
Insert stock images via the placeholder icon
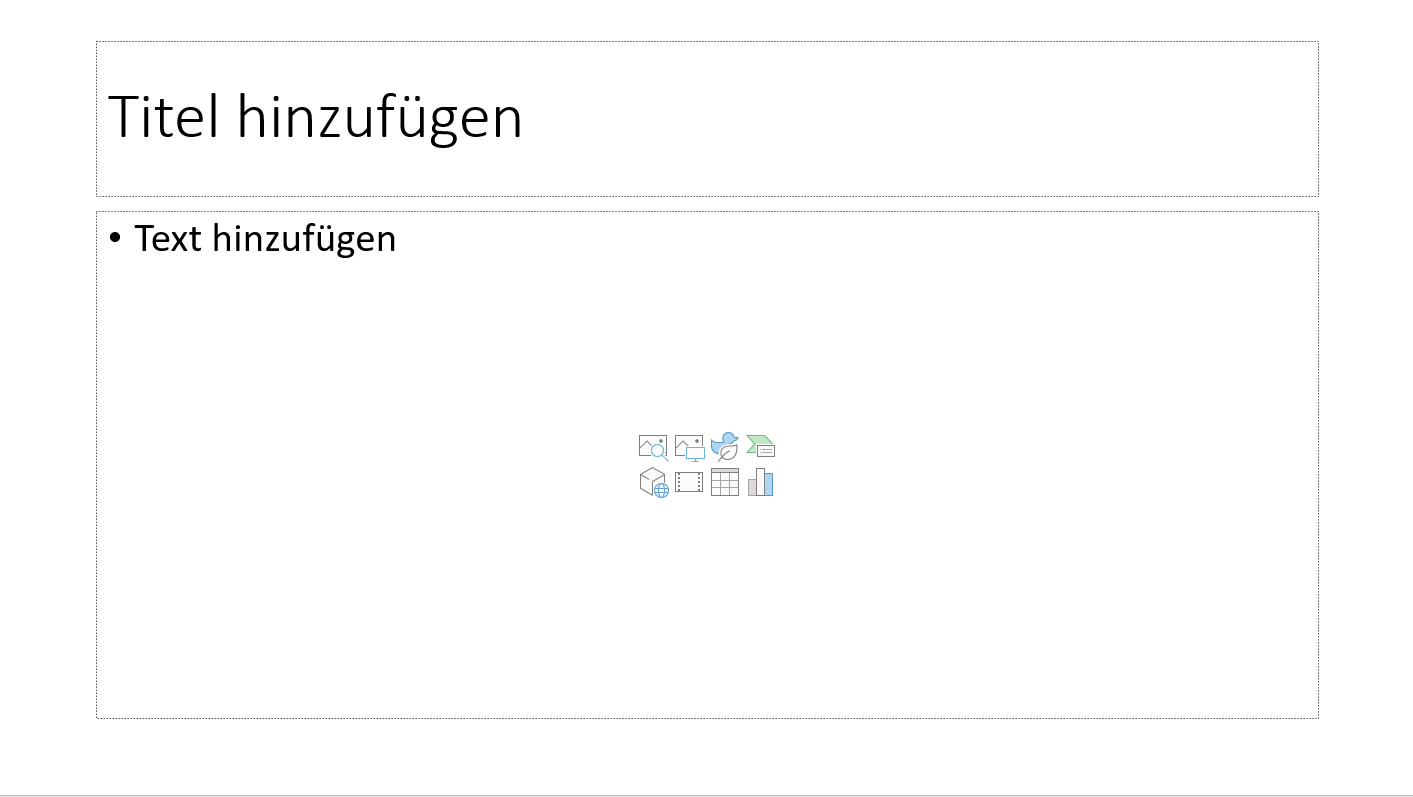pos(653,447)
